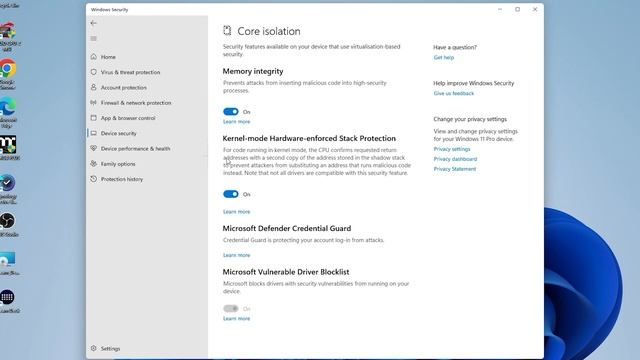
Task: Click the Family options people icon
Action: 93,164
